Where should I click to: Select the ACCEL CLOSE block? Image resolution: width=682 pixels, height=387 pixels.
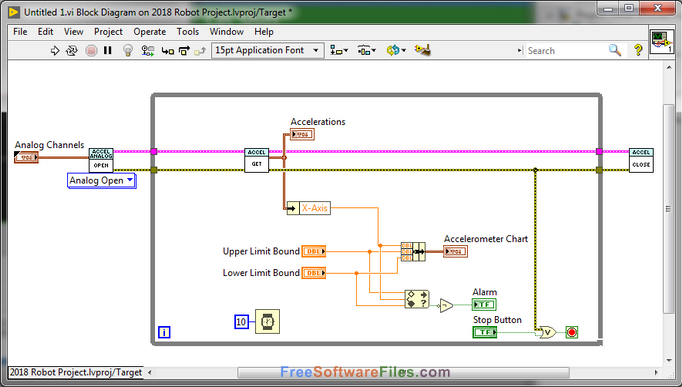(641, 160)
